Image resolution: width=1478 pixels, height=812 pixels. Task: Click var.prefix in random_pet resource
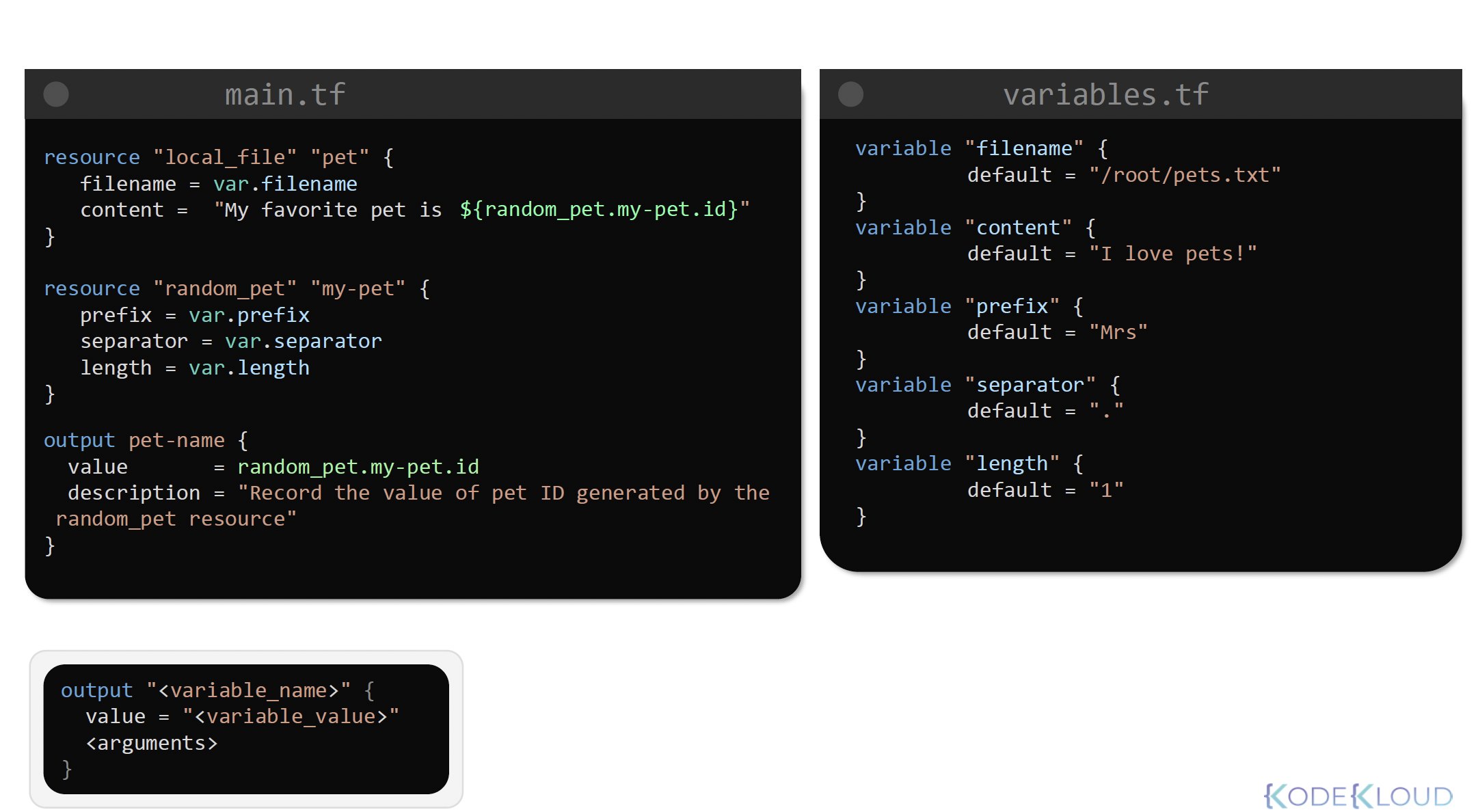(249, 315)
